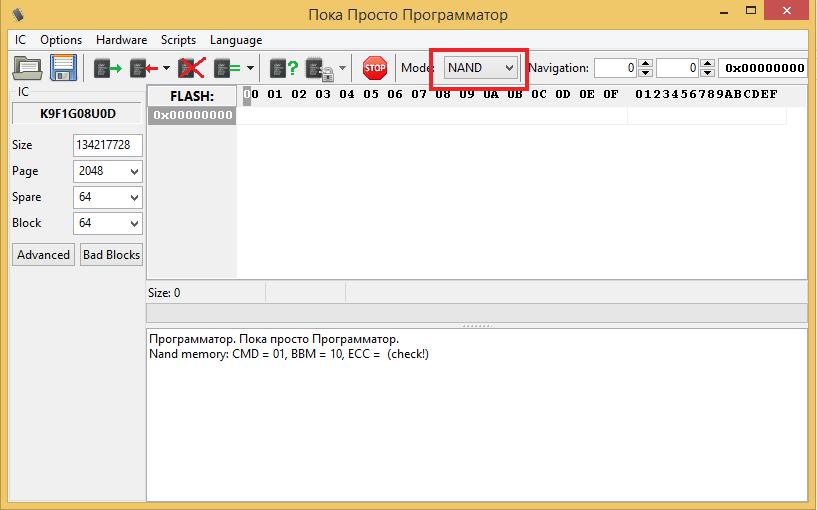
Task: Open the Block size dropdown
Action: click(107, 223)
